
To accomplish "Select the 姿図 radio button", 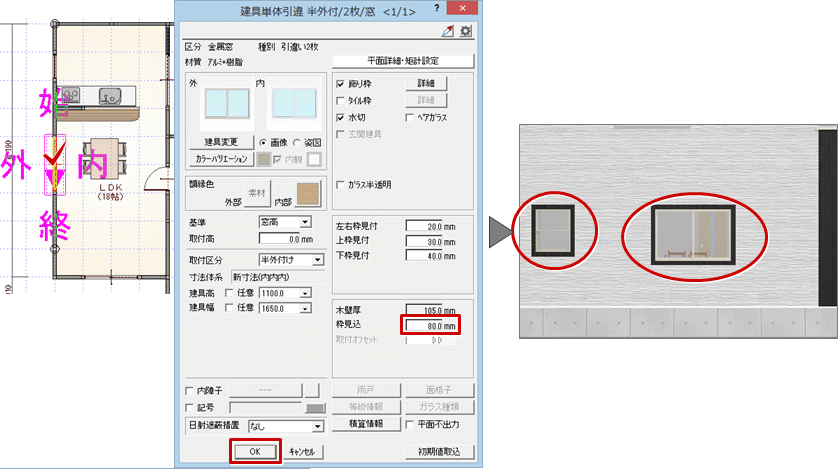I will click(297, 143).
